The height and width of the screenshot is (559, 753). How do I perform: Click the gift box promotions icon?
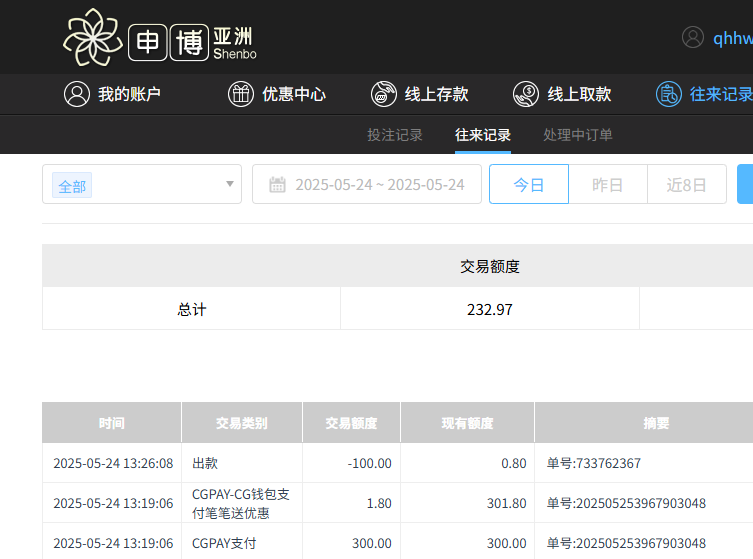pyautogui.click(x=241, y=94)
